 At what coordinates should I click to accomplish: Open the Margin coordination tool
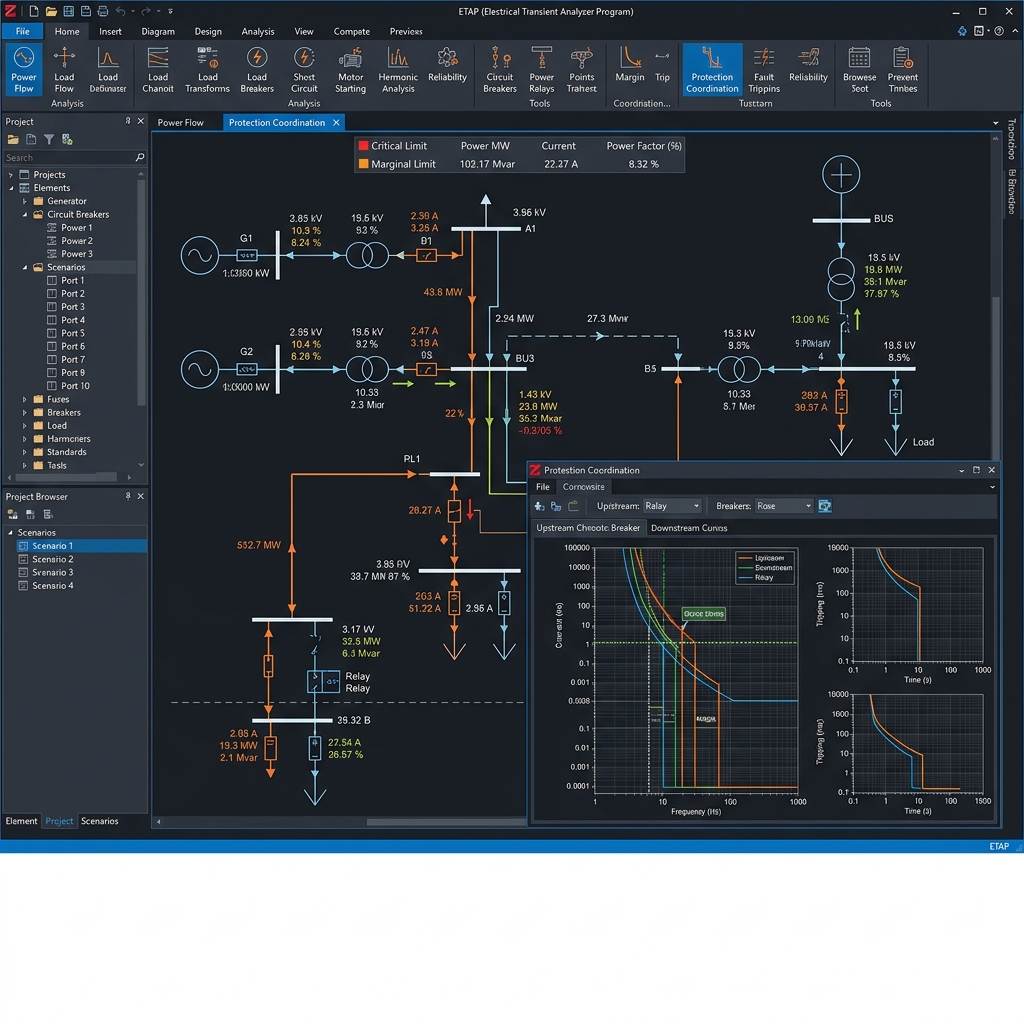click(x=630, y=65)
